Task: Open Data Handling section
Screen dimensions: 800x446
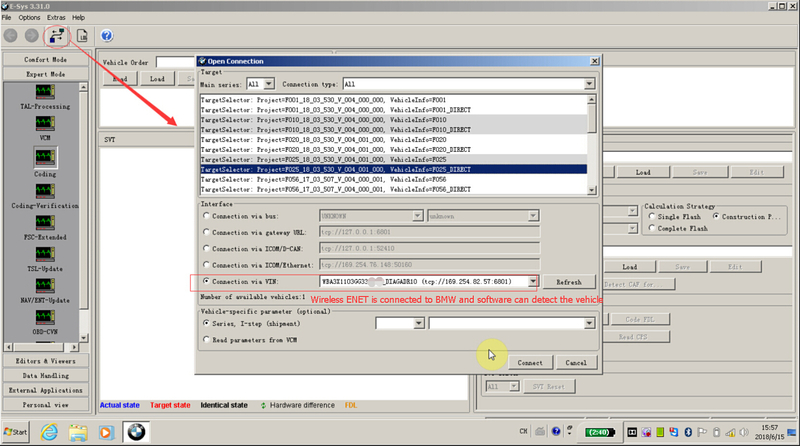Action: [45, 376]
